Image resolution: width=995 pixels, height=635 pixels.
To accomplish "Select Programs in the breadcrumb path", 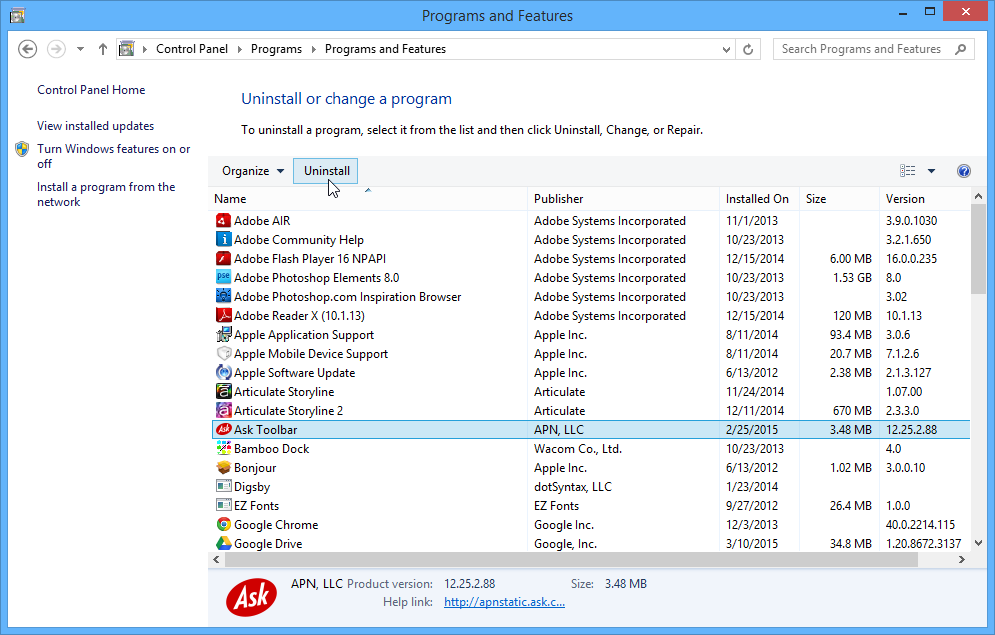I will tap(277, 48).
